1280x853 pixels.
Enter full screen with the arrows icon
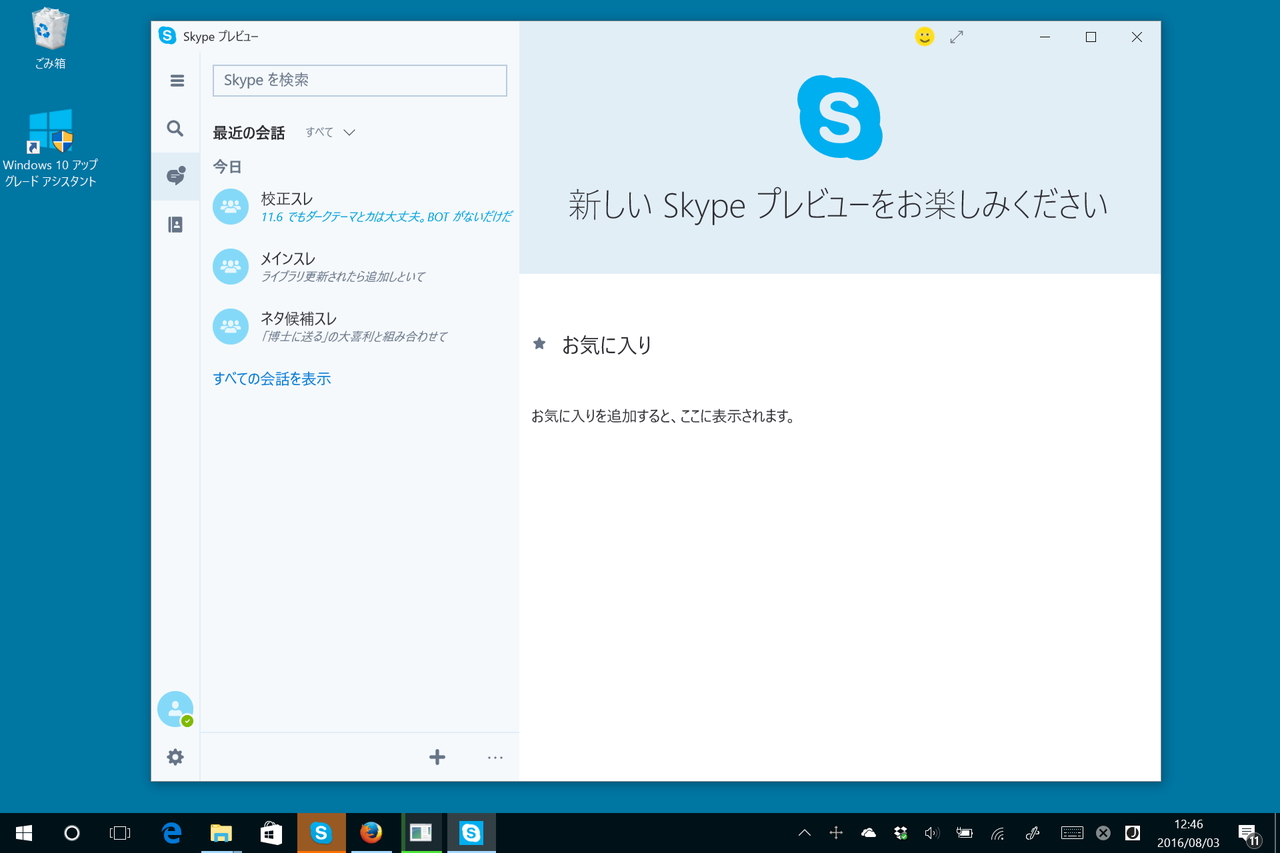pyautogui.click(x=956, y=36)
